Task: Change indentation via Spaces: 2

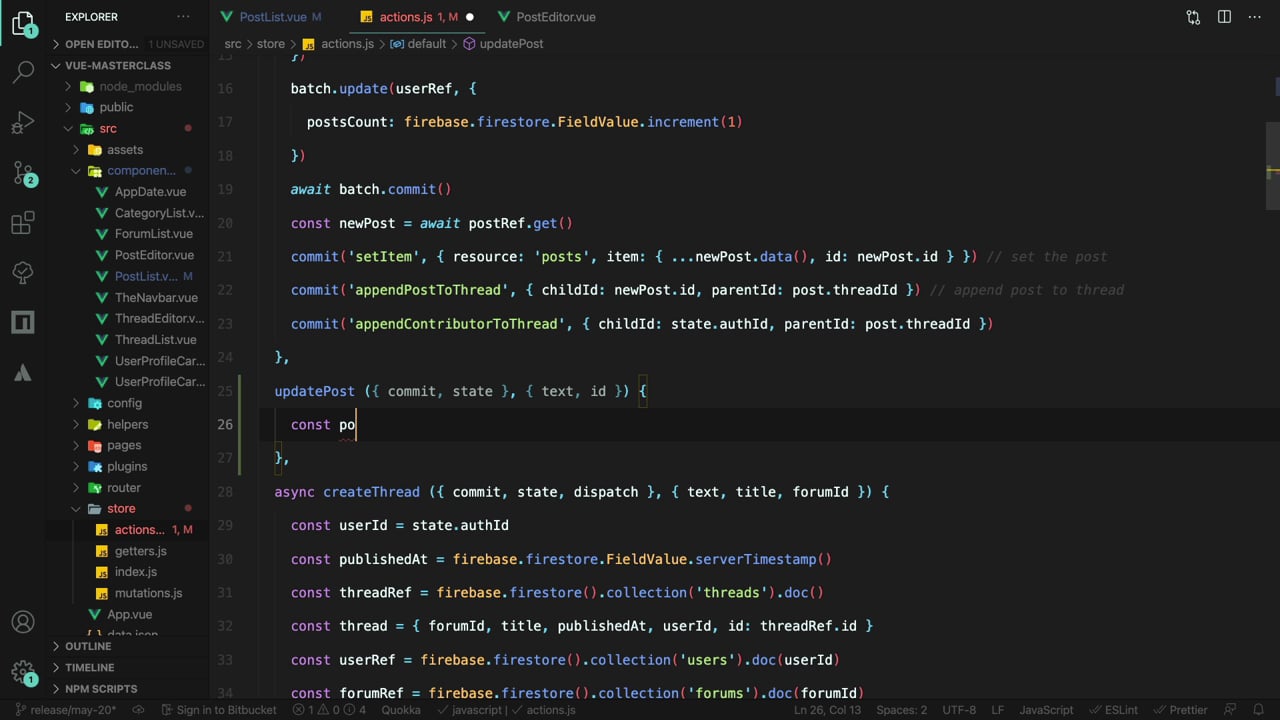Action: pyautogui.click(x=901, y=710)
